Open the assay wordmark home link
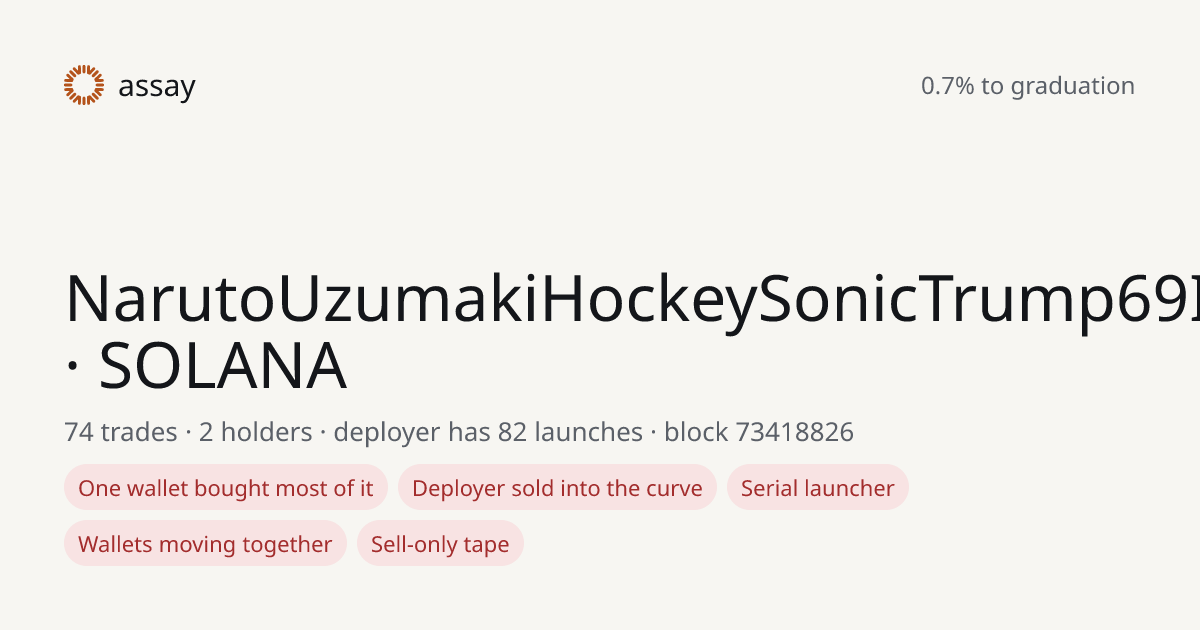This screenshot has width=1200, height=630. (157, 87)
